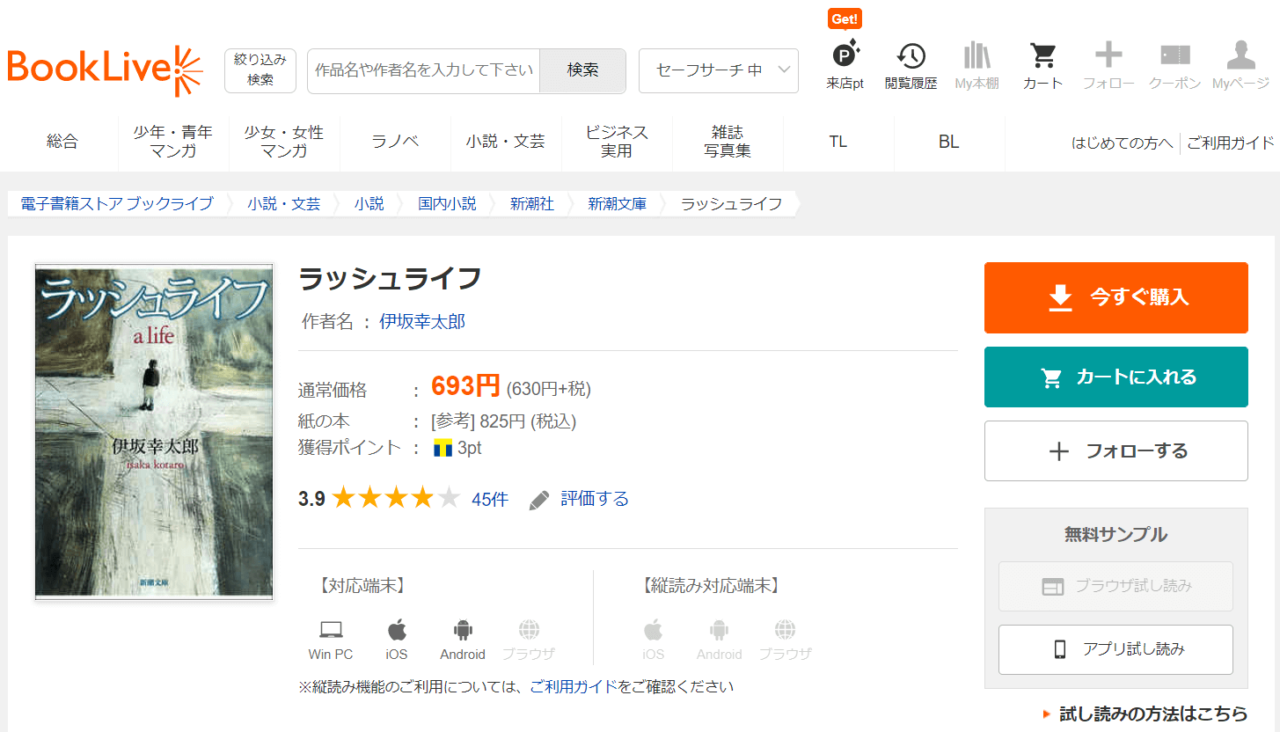This screenshot has height=732, width=1280.
Task: Click the T-point logo beside 3pt
Action: (x=443, y=448)
